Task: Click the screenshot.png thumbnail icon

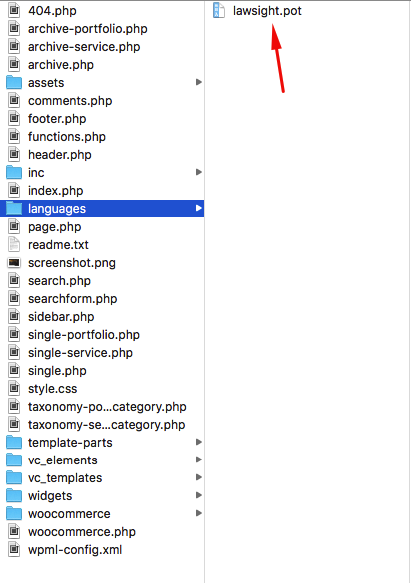Action: point(14,263)
